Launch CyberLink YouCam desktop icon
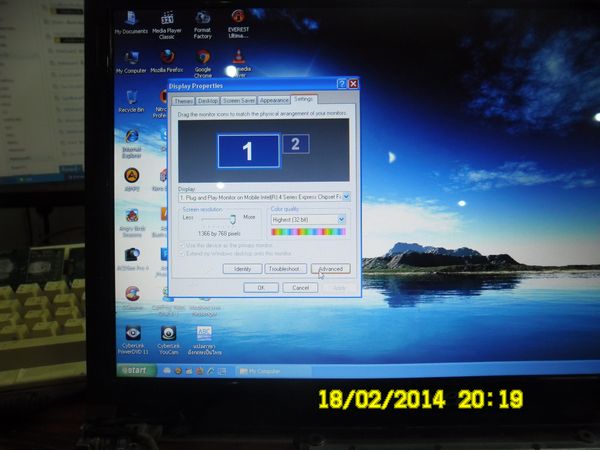Image resolution: width=600 pixels, height=450 pixels. pos(168,341)
